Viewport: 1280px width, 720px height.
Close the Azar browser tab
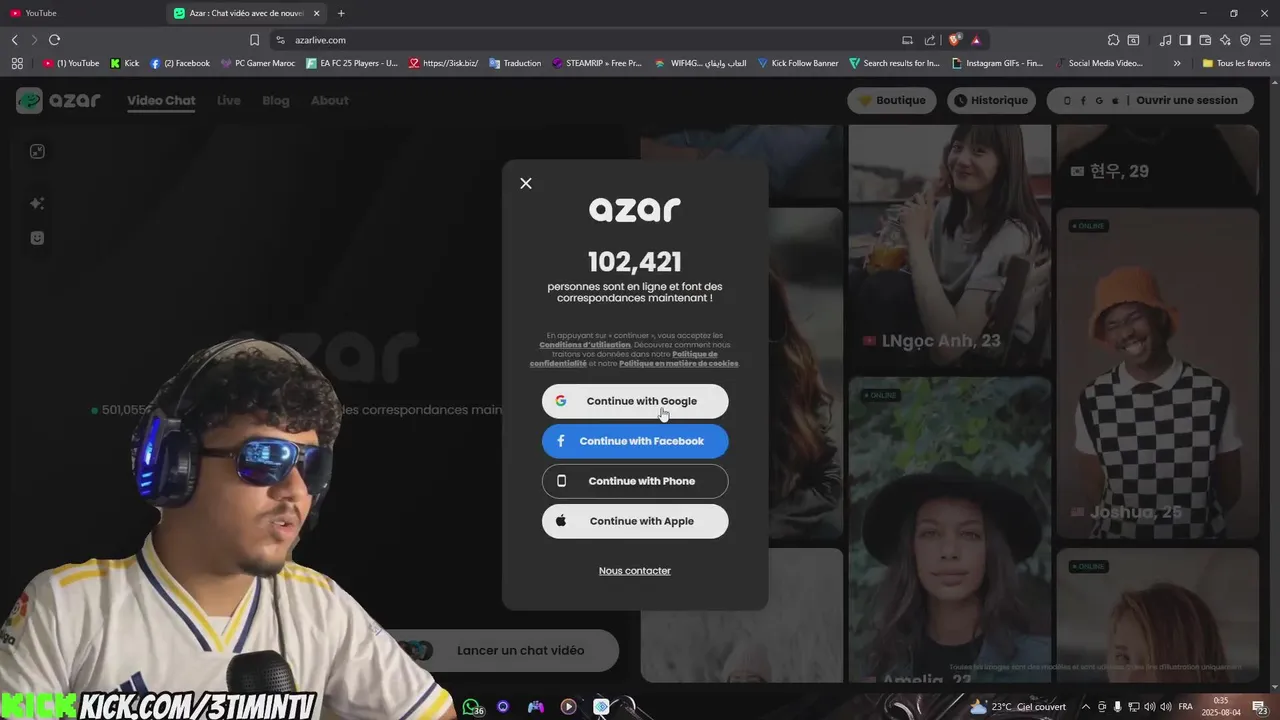tap(317, 13)
